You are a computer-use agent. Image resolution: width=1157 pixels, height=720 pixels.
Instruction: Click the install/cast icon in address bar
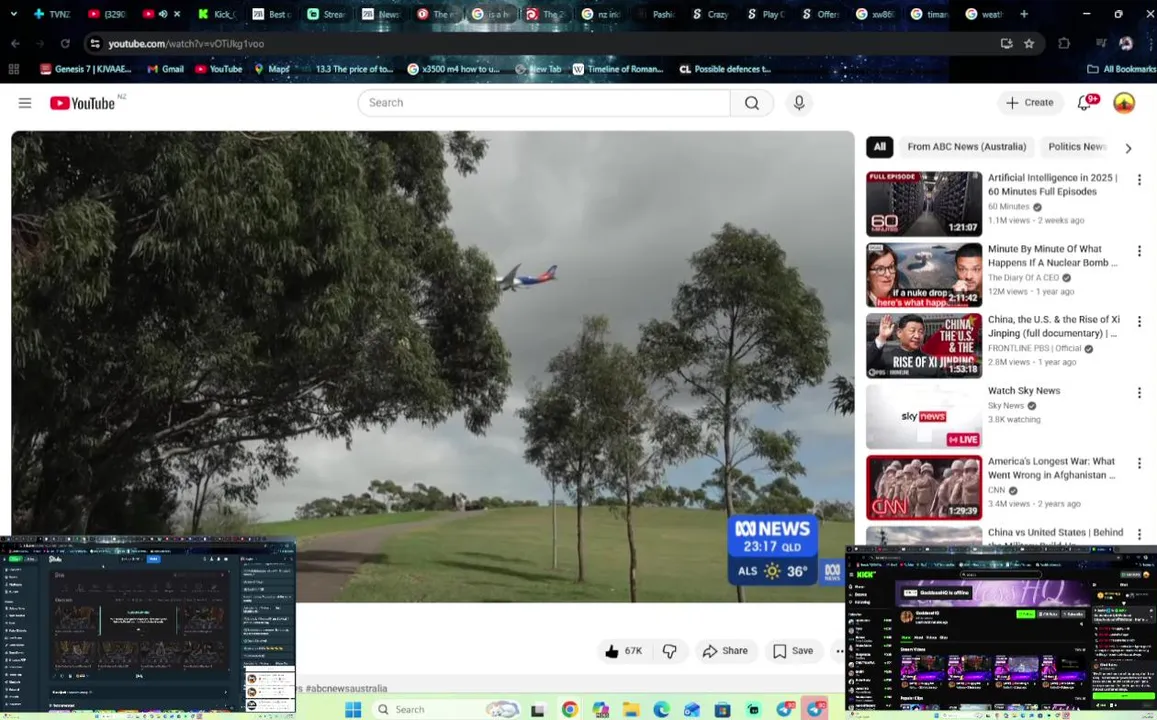tap(1006, 44)
